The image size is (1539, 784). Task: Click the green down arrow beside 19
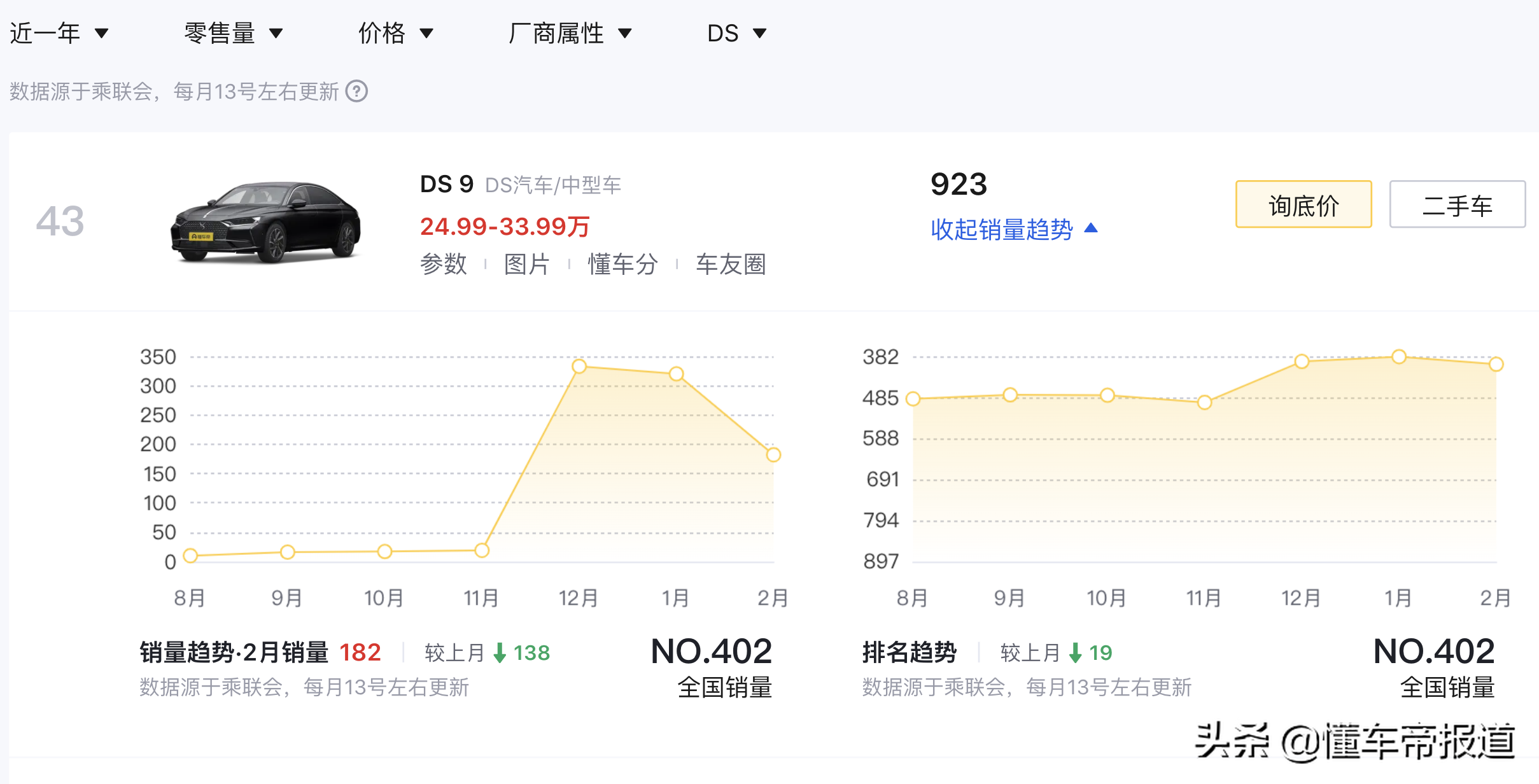coord(1075,653)
